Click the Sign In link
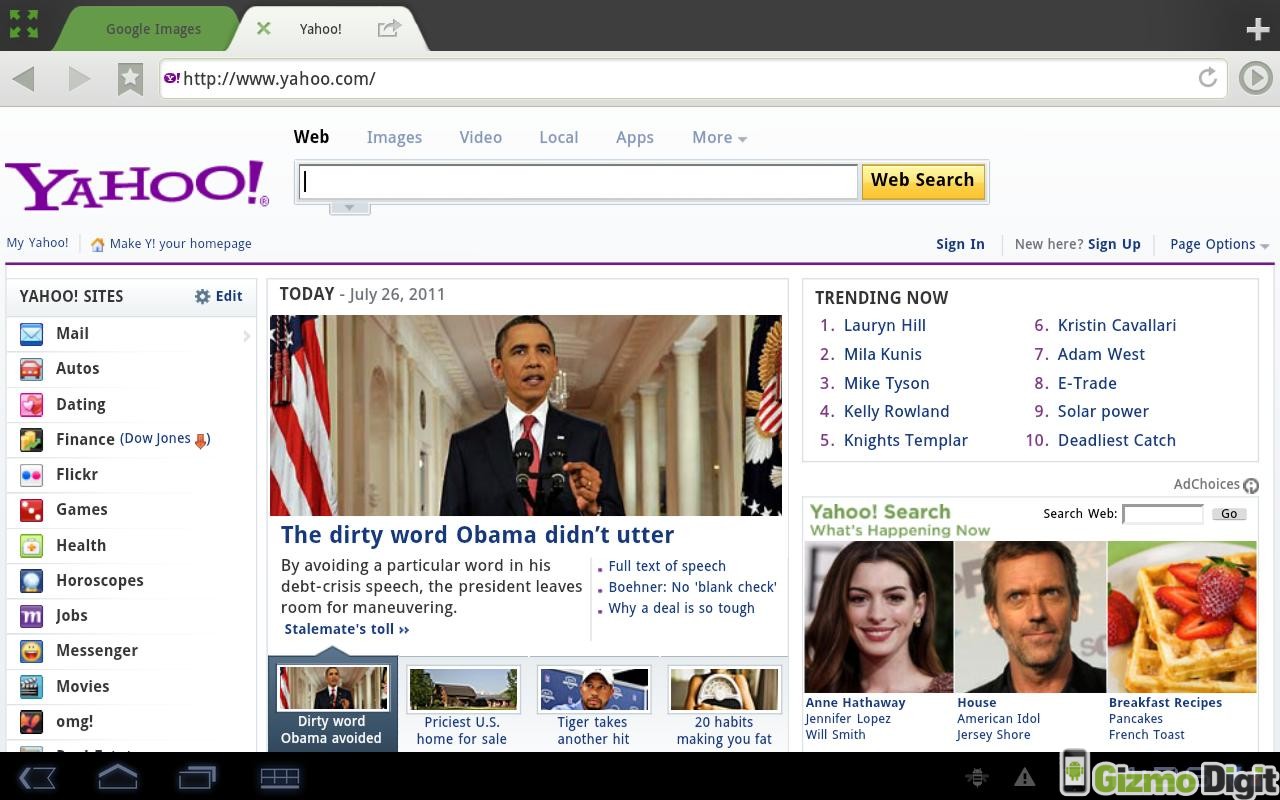The width and height of the screenshot is (1280, 800). click(960, 244)
